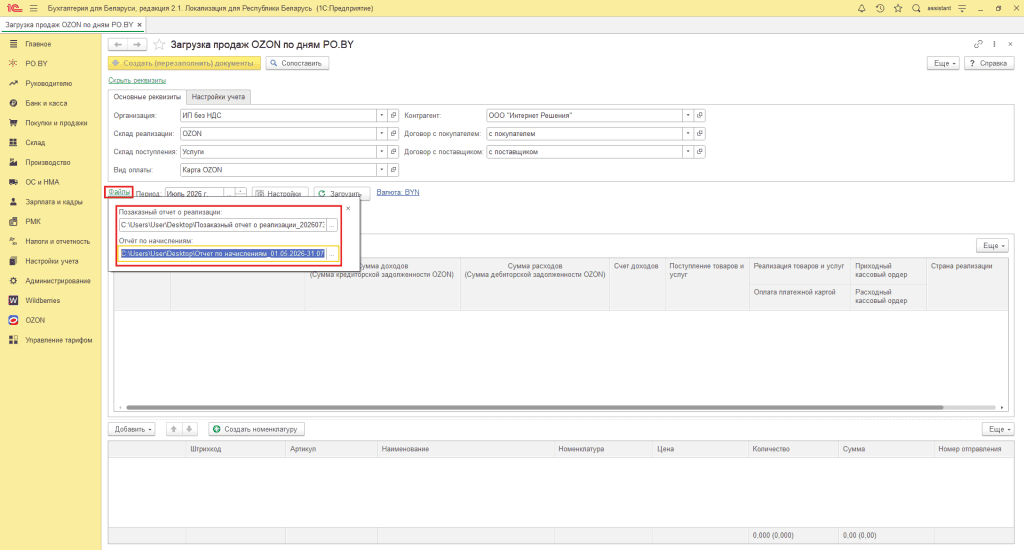
Task: Expand Договор с поставщиком dropdown arrow
Action: tap(688, 152)
